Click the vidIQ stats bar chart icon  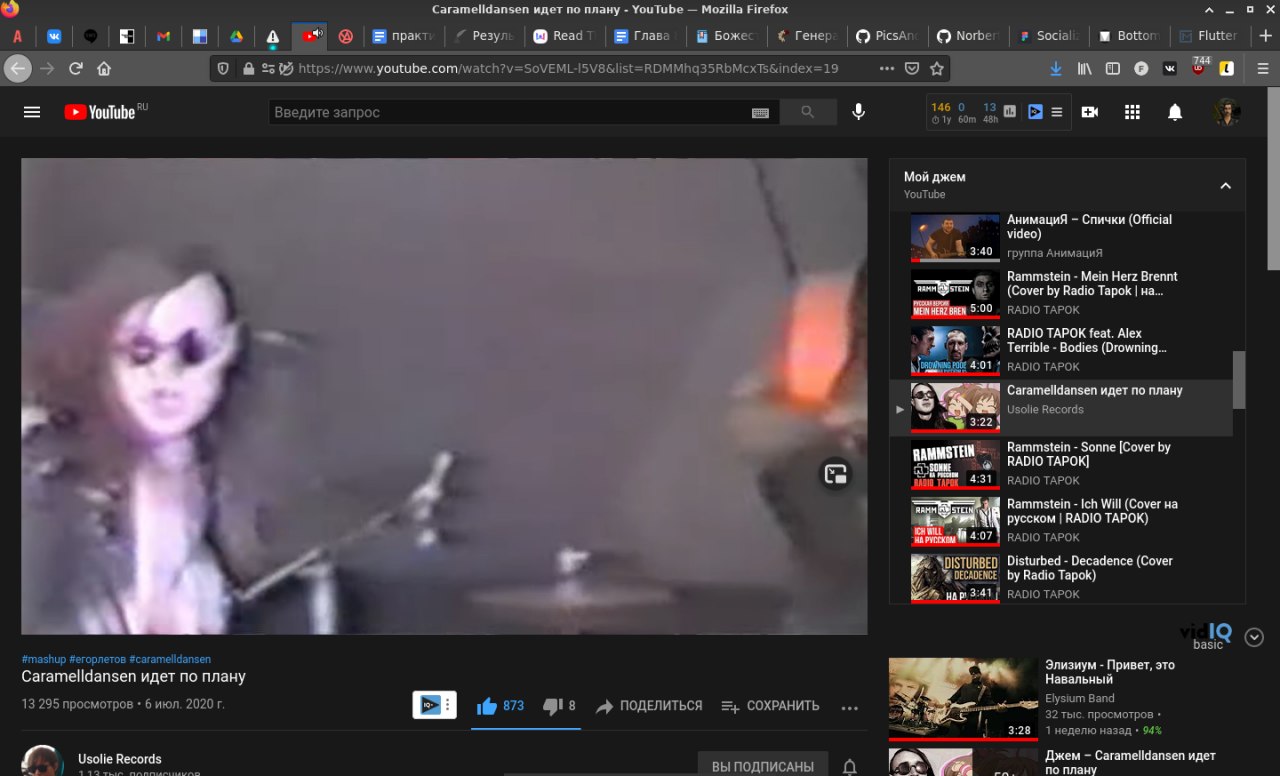tap(1010, 112)
